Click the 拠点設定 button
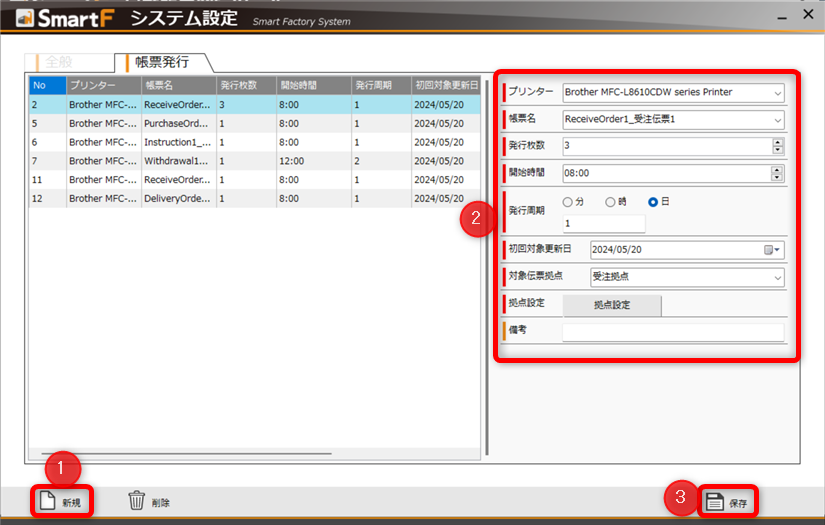The image size is (825, 525). pos(612,305)
